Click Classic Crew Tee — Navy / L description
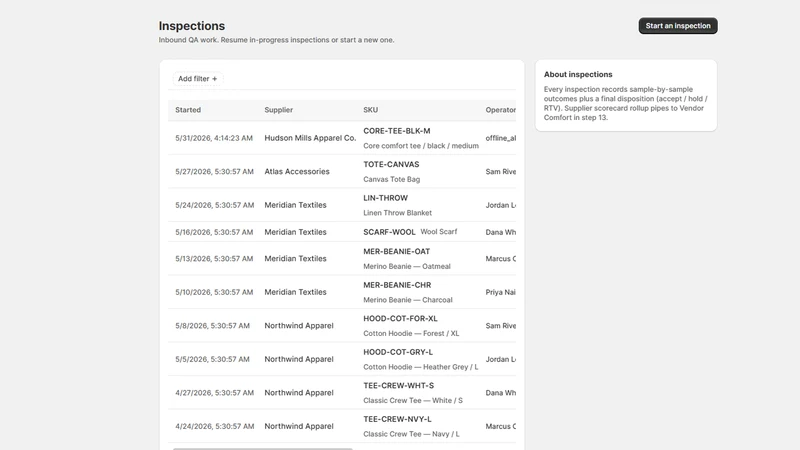 tap(411, 434)
